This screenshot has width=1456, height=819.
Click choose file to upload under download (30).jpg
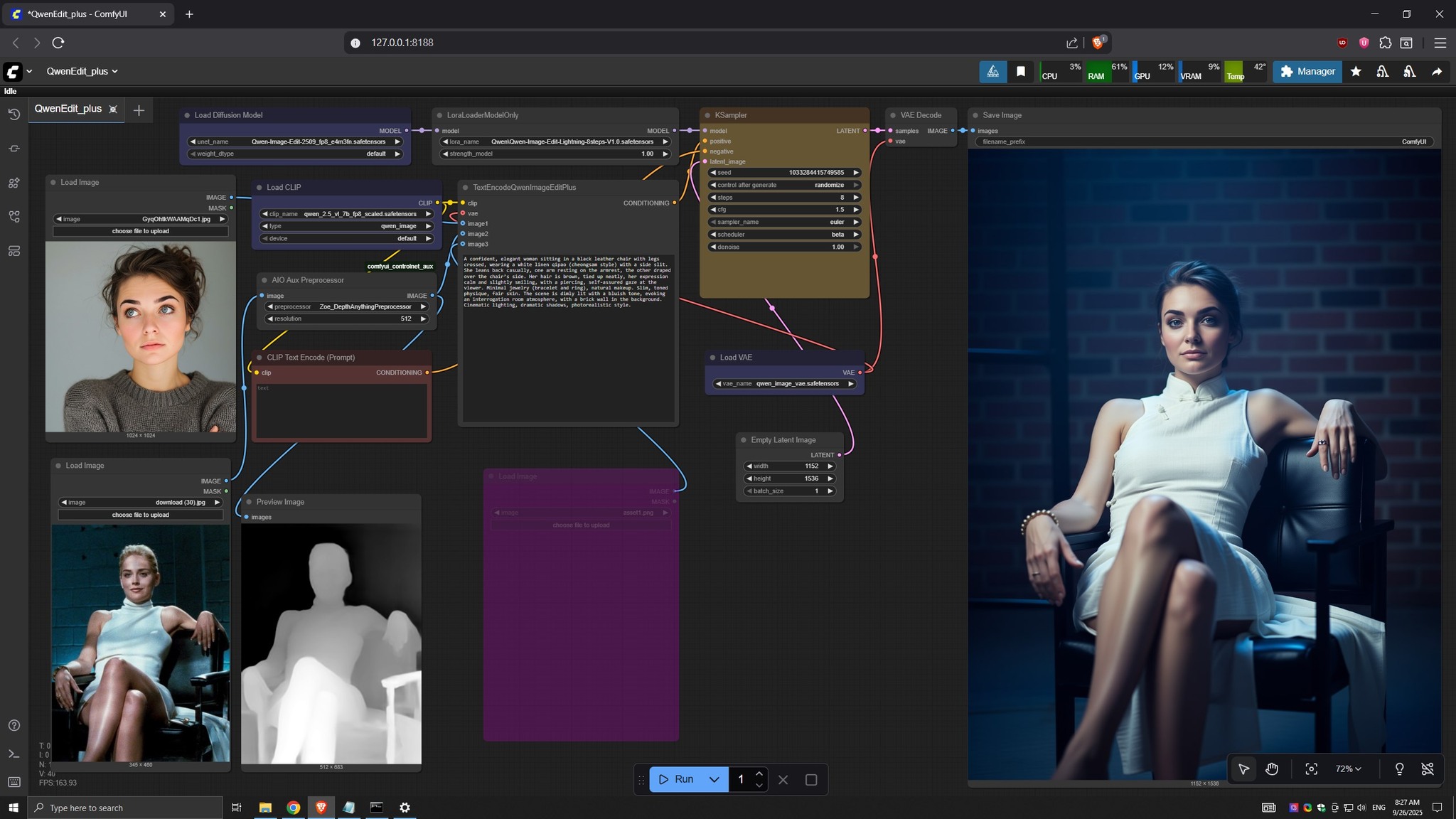(x=141, y=515)
